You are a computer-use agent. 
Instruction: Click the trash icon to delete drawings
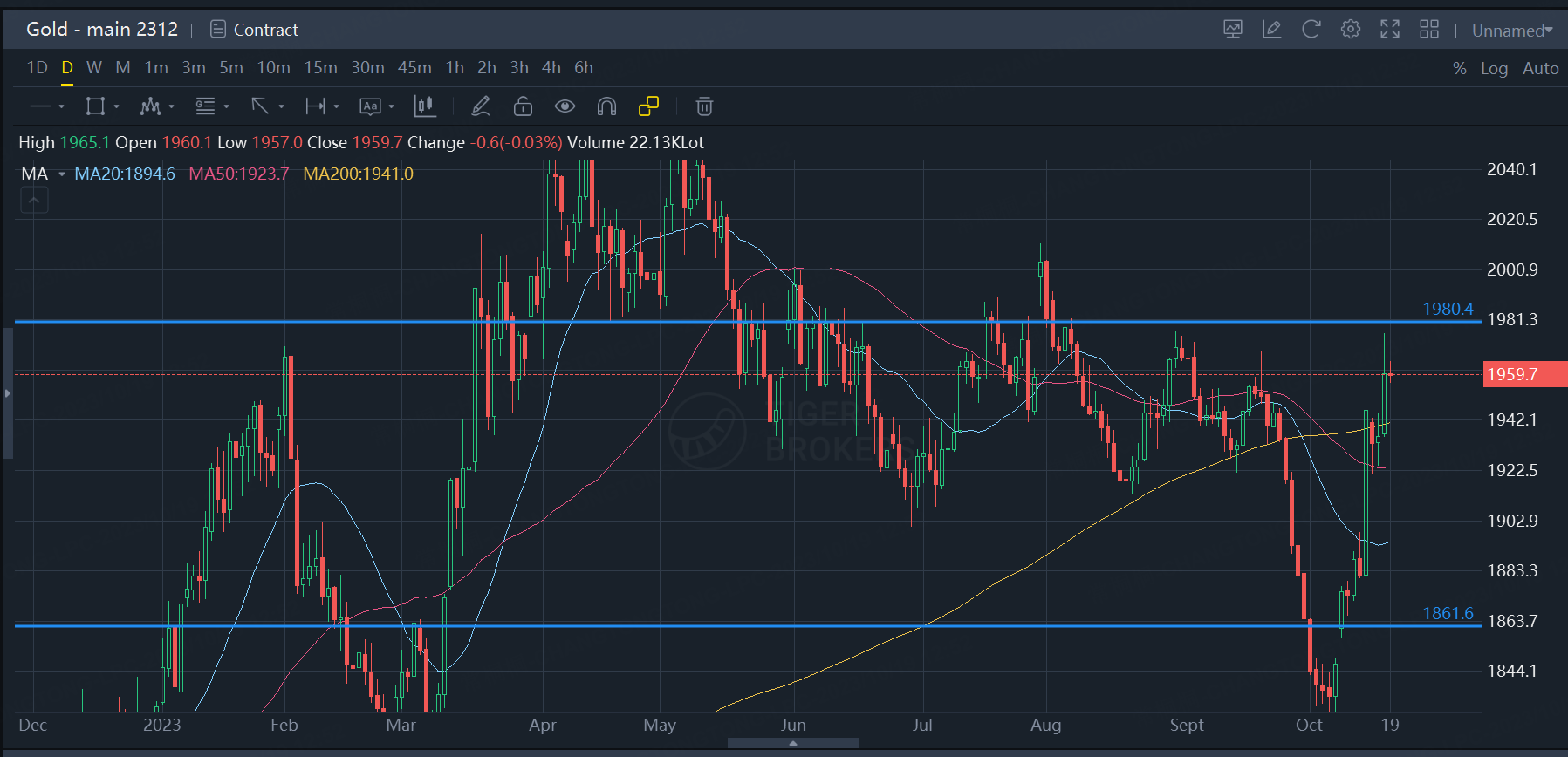(x=704, y=106)
